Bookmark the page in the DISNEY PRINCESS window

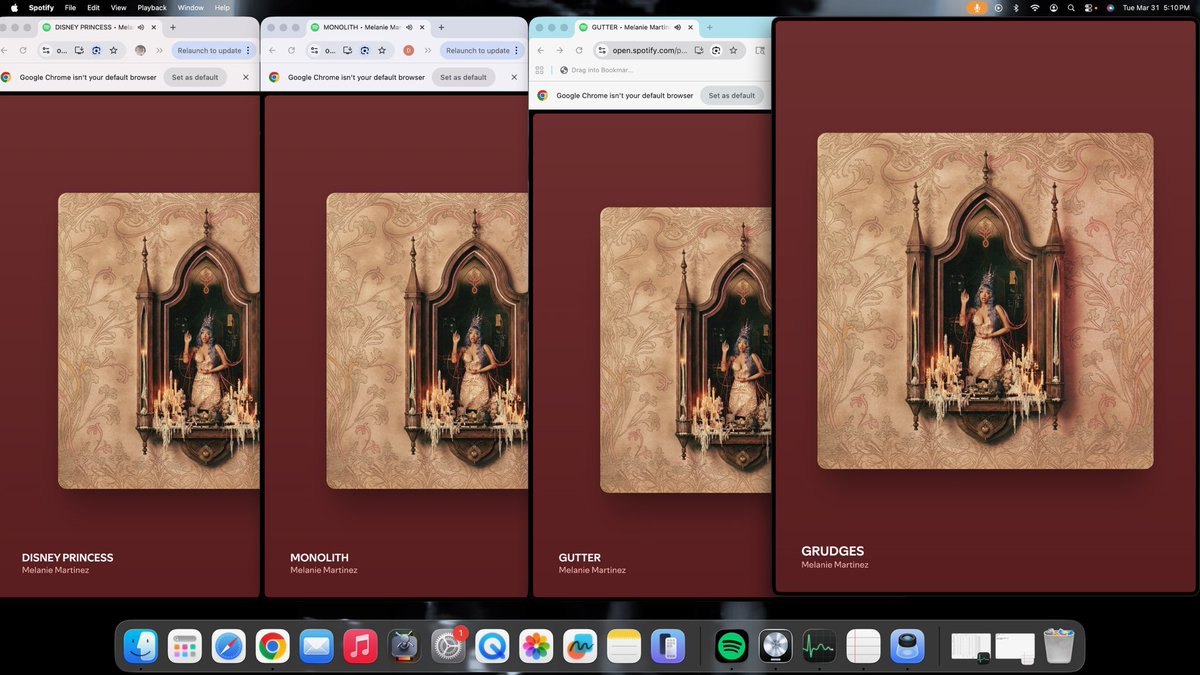pyautogui.click(x=113, y=50)
